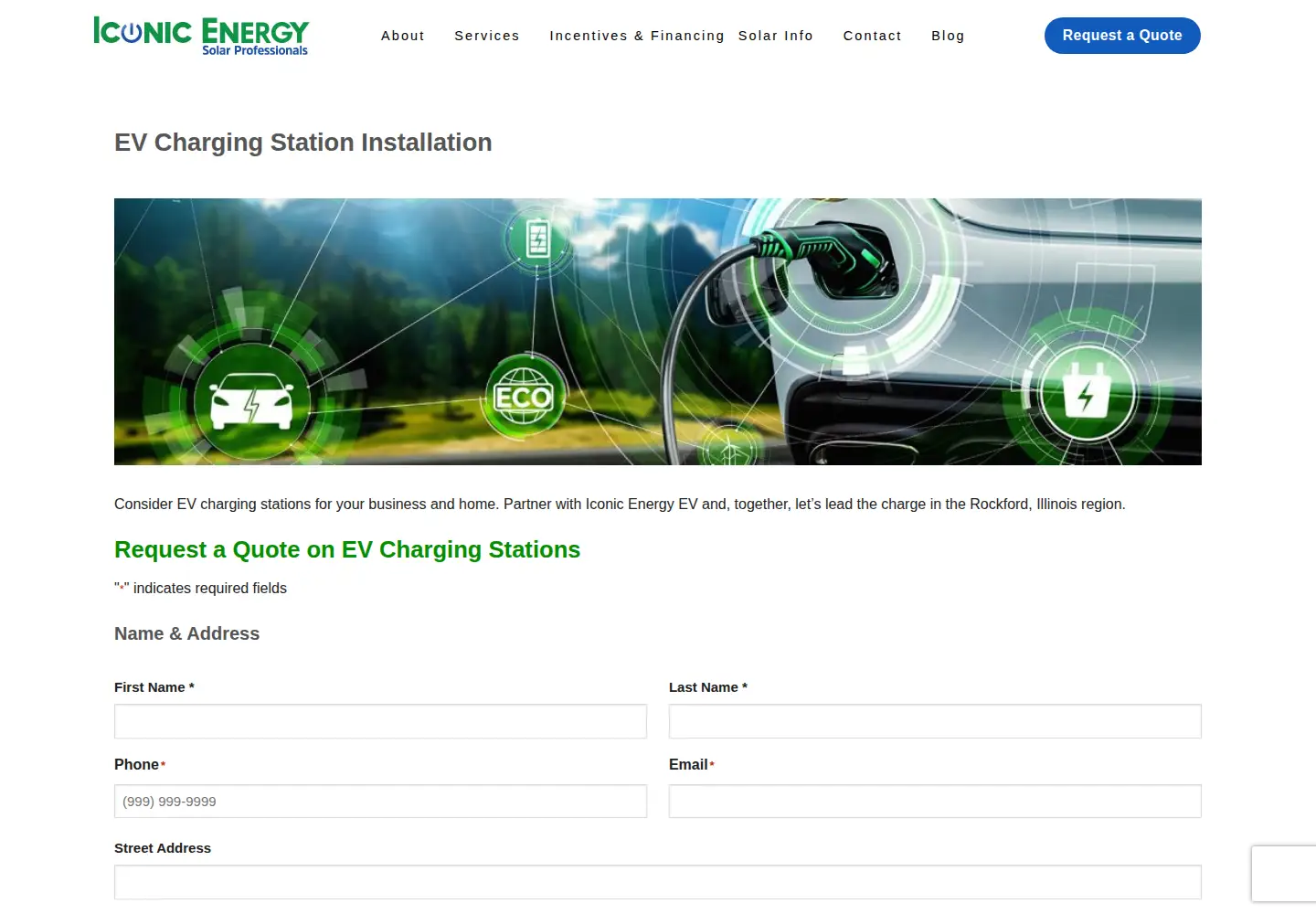Click the Street Address label
Viewport: 1316px width, 914px height.
163,848
